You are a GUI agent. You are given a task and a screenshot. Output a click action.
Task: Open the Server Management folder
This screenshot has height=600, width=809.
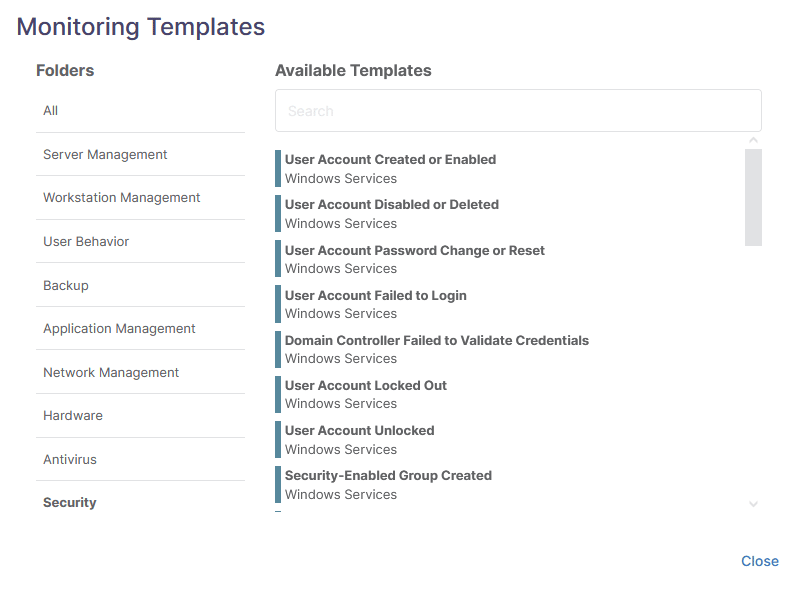(x=140, y=155)
